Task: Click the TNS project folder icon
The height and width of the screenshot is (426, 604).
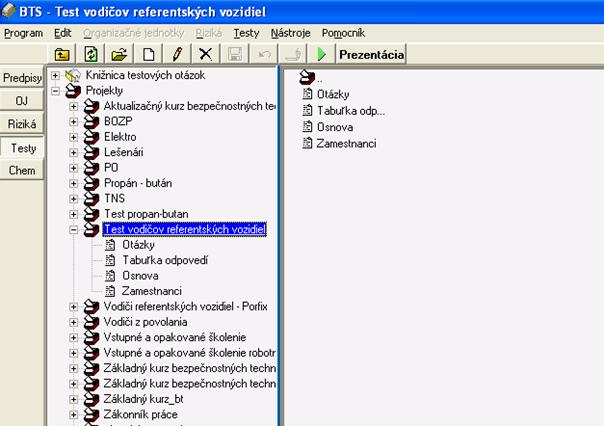Action: (x=91, y=199)
